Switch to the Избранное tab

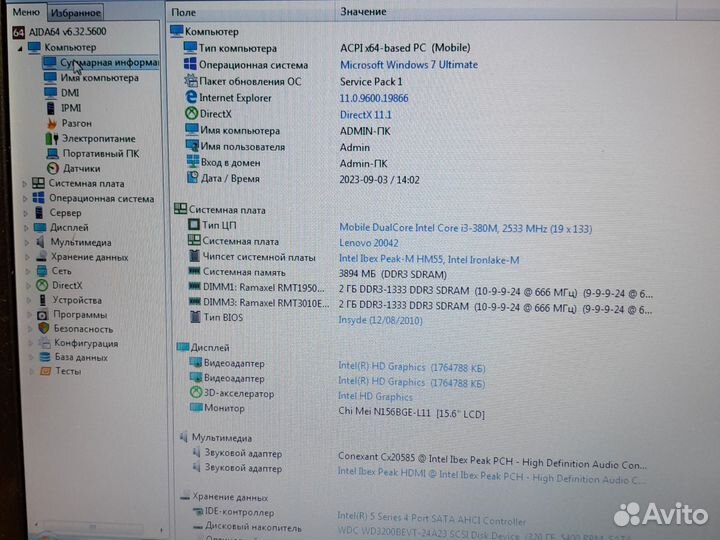75,13
